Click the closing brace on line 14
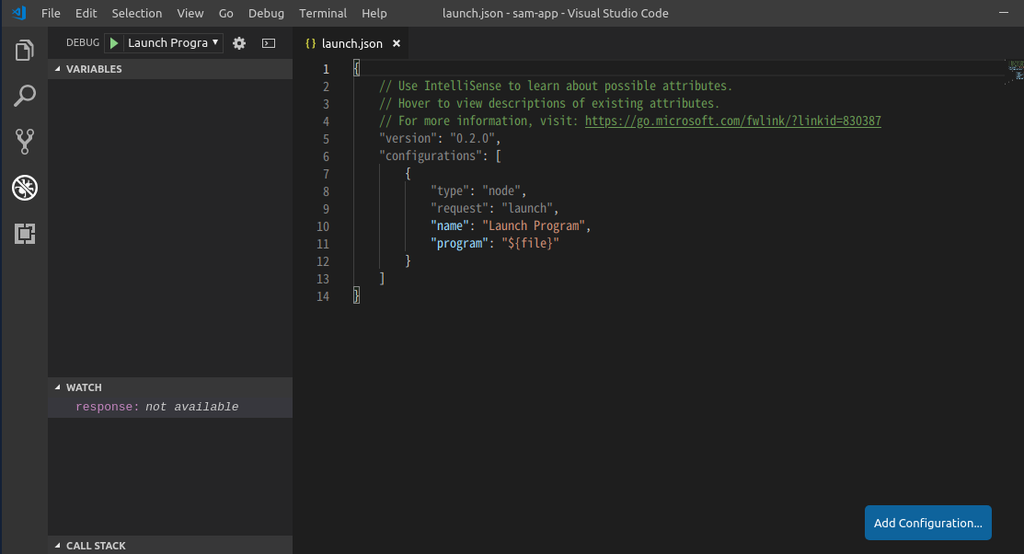 [357, 296]
